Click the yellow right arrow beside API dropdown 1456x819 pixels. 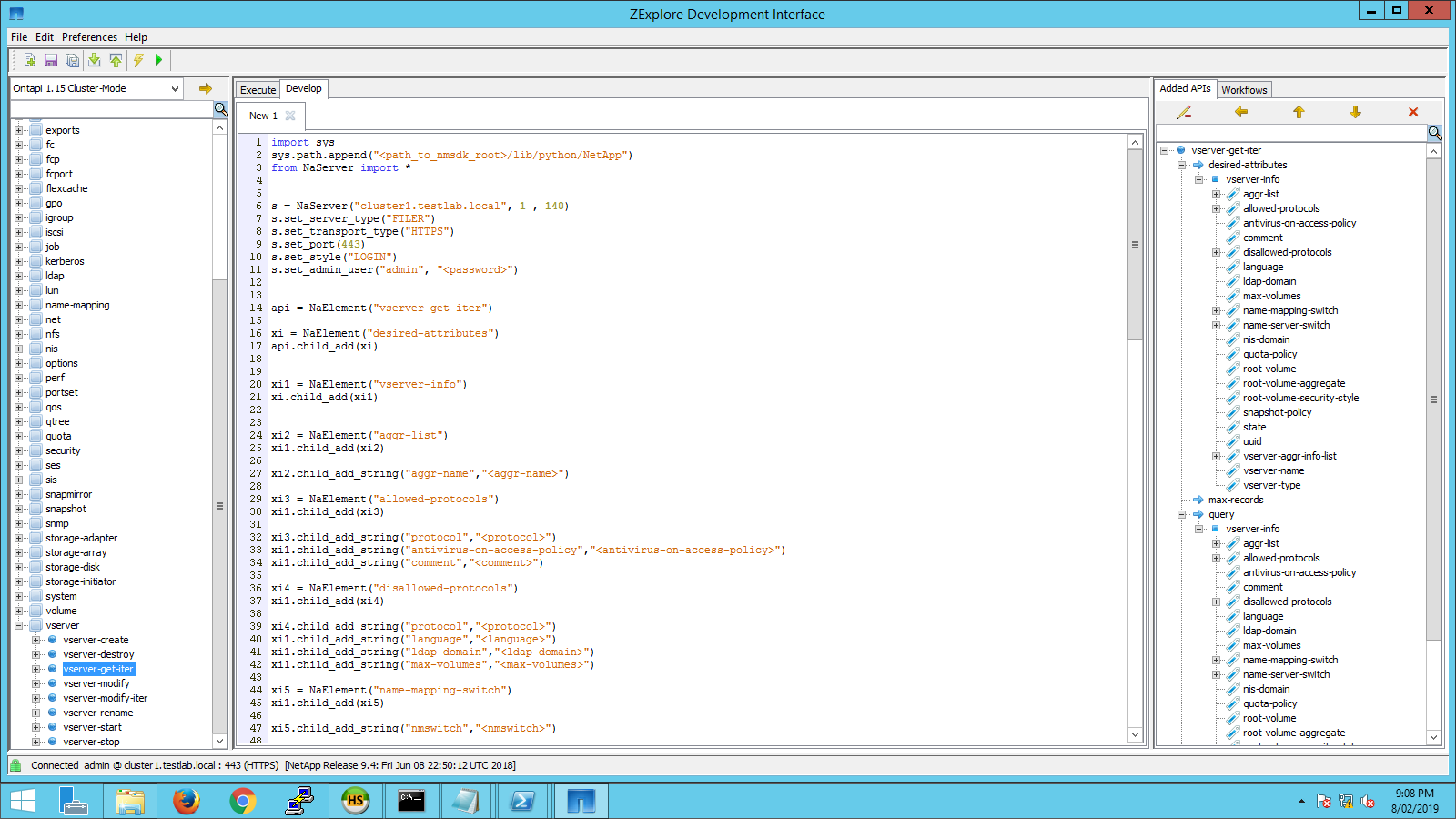click(206, 88)
